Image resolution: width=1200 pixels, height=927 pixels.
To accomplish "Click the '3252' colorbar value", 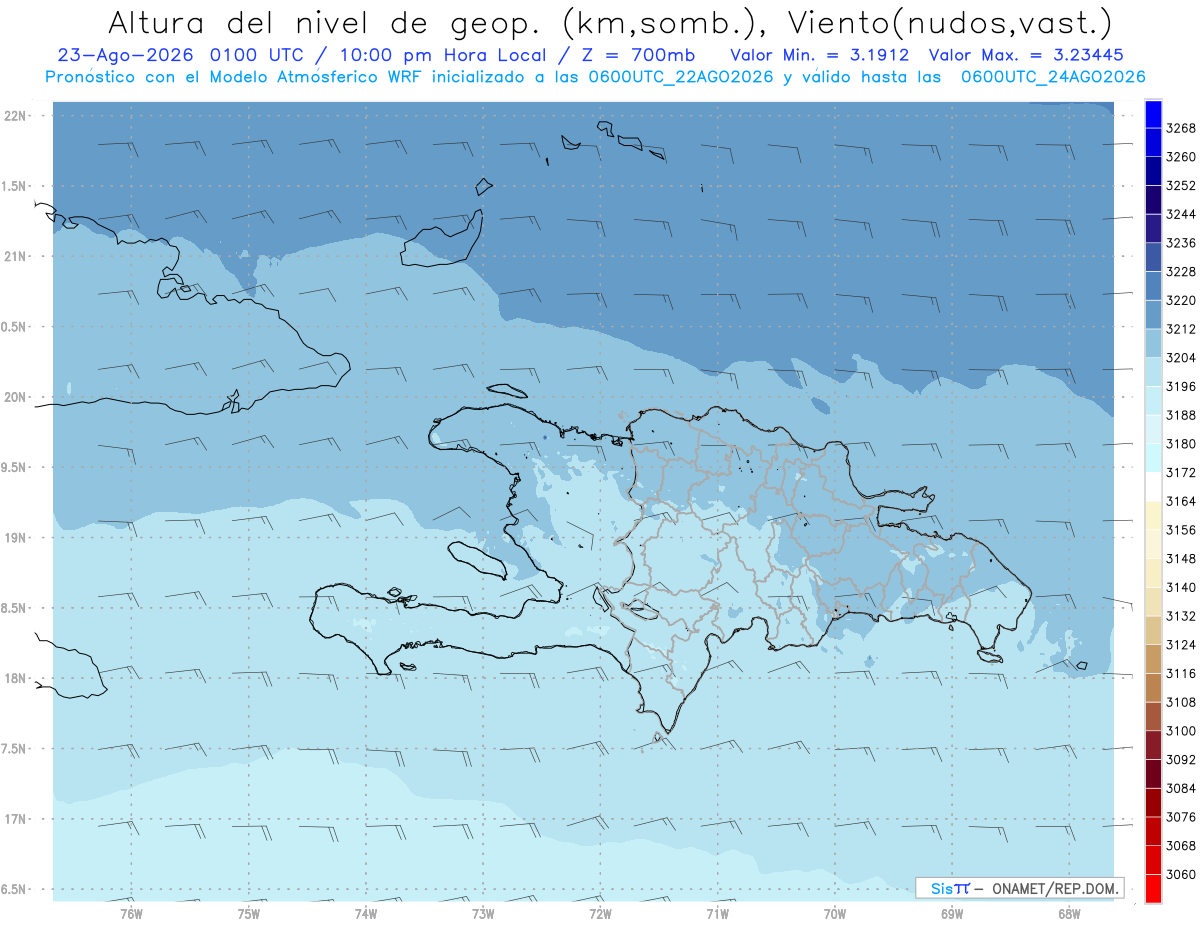I will tap(1181, 186).
